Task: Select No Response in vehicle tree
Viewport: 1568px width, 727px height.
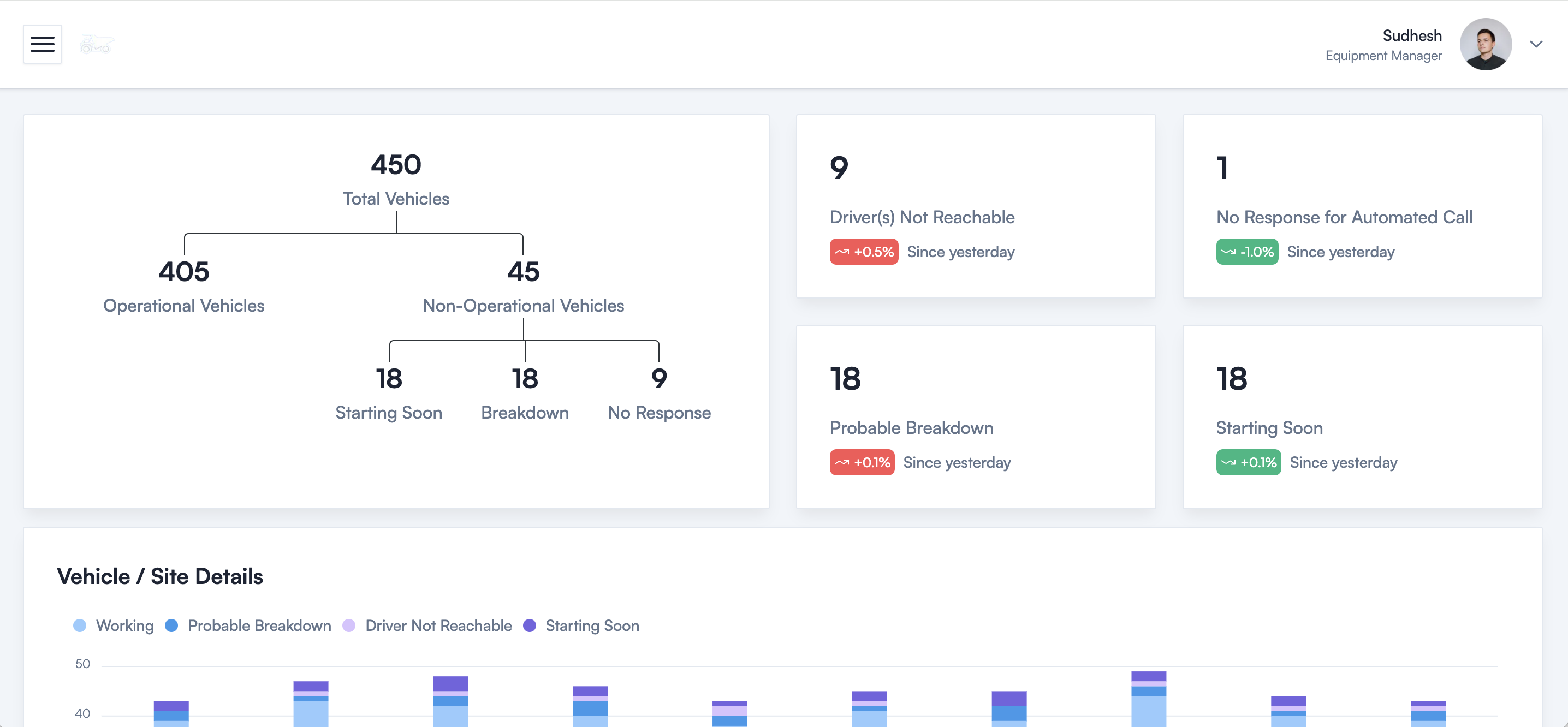Action: point(659,413)
